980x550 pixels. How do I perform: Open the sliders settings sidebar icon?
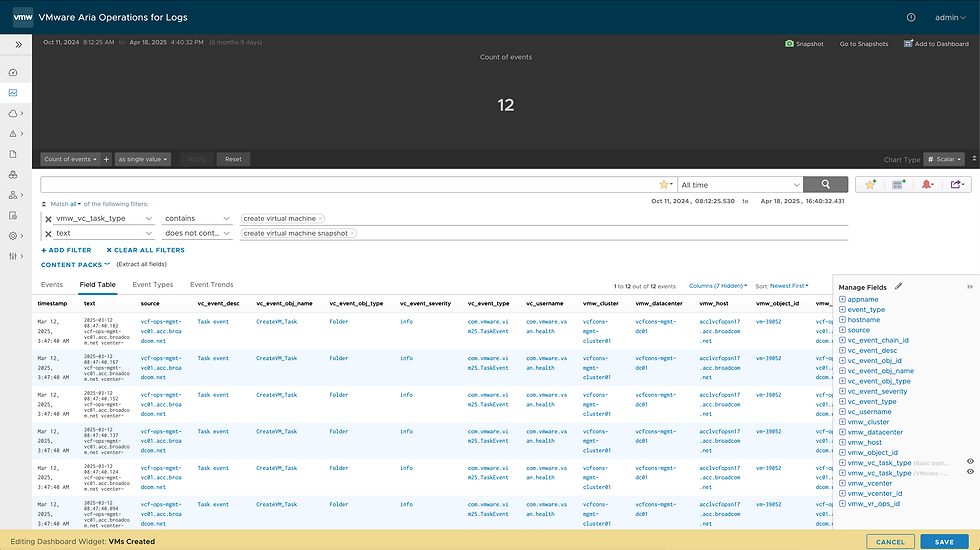(13, 256)
